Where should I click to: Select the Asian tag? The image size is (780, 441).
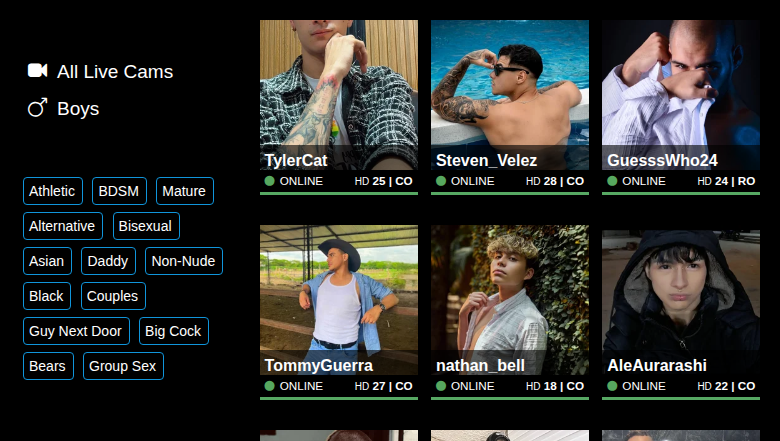coord(47,261)
